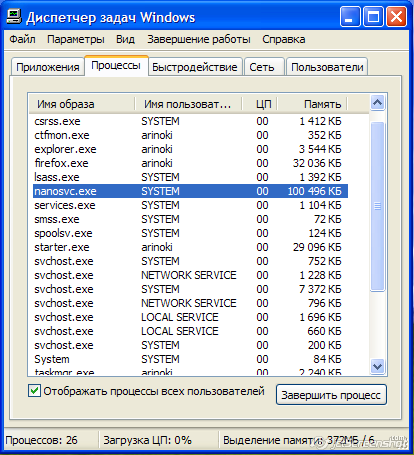Image resolution: width=414 pixels, height=455 pixels.
Task: Click the scrollbar up arrow
Action: pyautogui.click(x=377, y=103)
